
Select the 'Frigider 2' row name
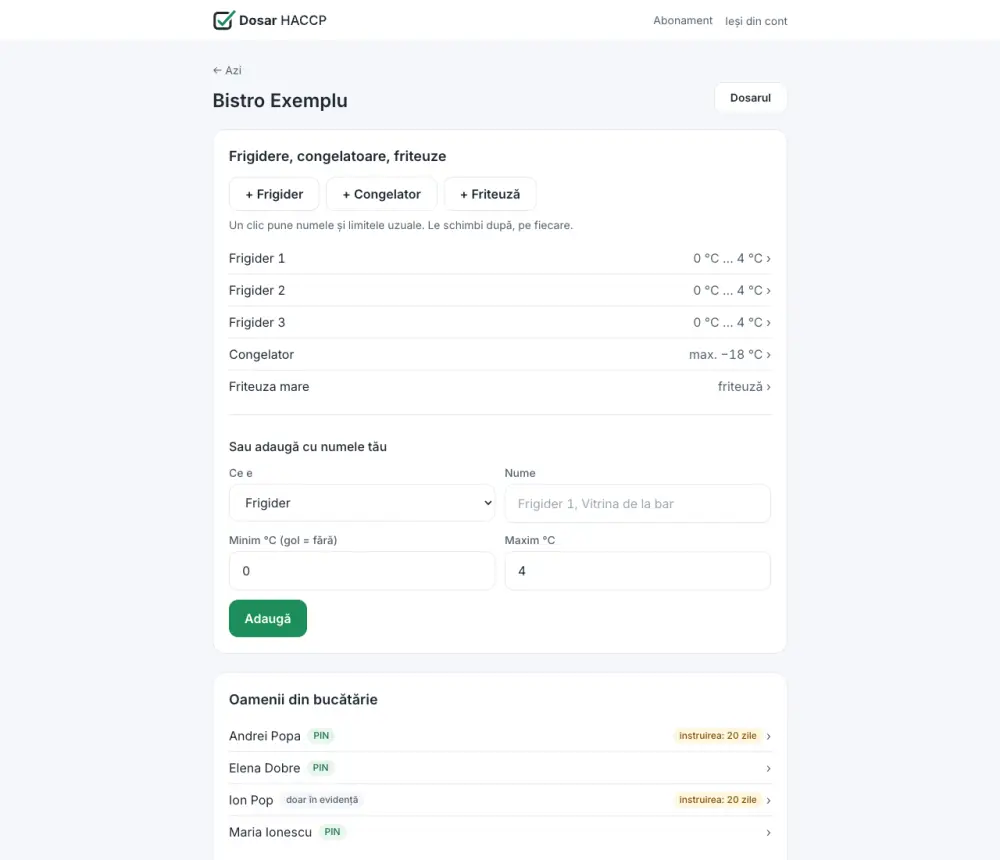pyautogui.click(x=257, y=290)
